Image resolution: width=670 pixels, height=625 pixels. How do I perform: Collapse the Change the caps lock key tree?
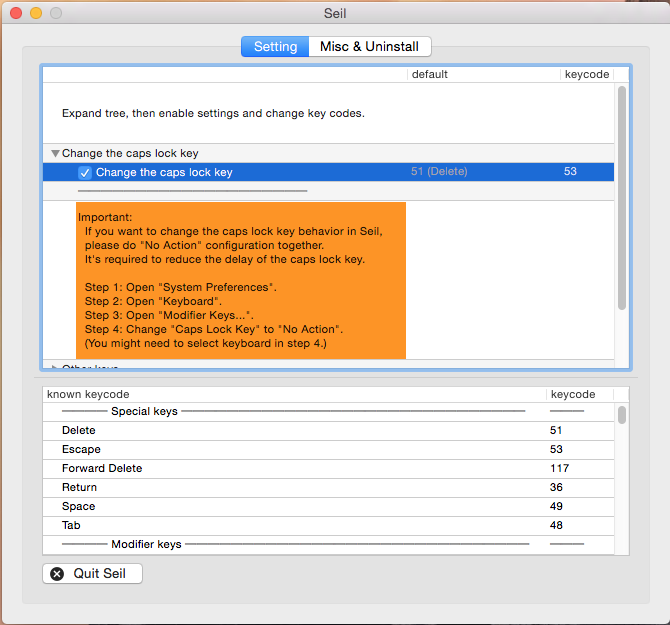[54, 154]
